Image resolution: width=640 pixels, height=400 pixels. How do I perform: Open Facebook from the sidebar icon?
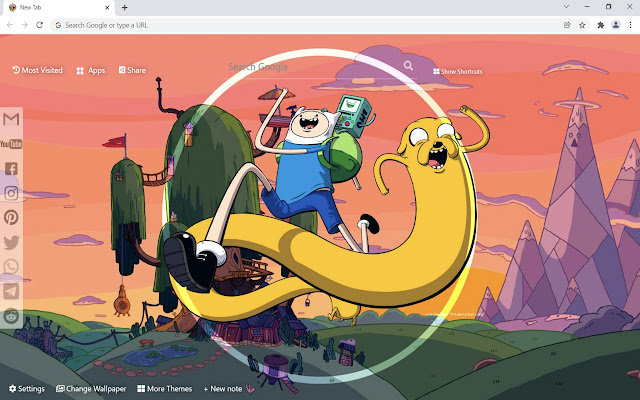(x=11, y=168)
